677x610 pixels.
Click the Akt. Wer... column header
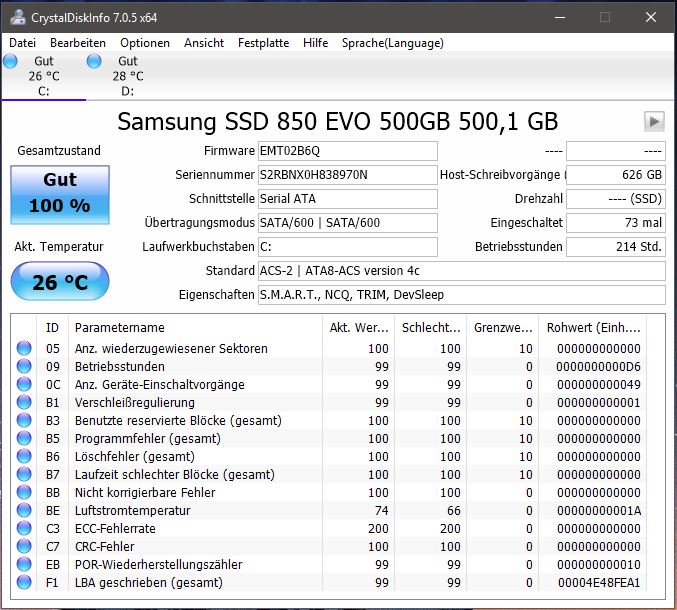tap(358, 328)
